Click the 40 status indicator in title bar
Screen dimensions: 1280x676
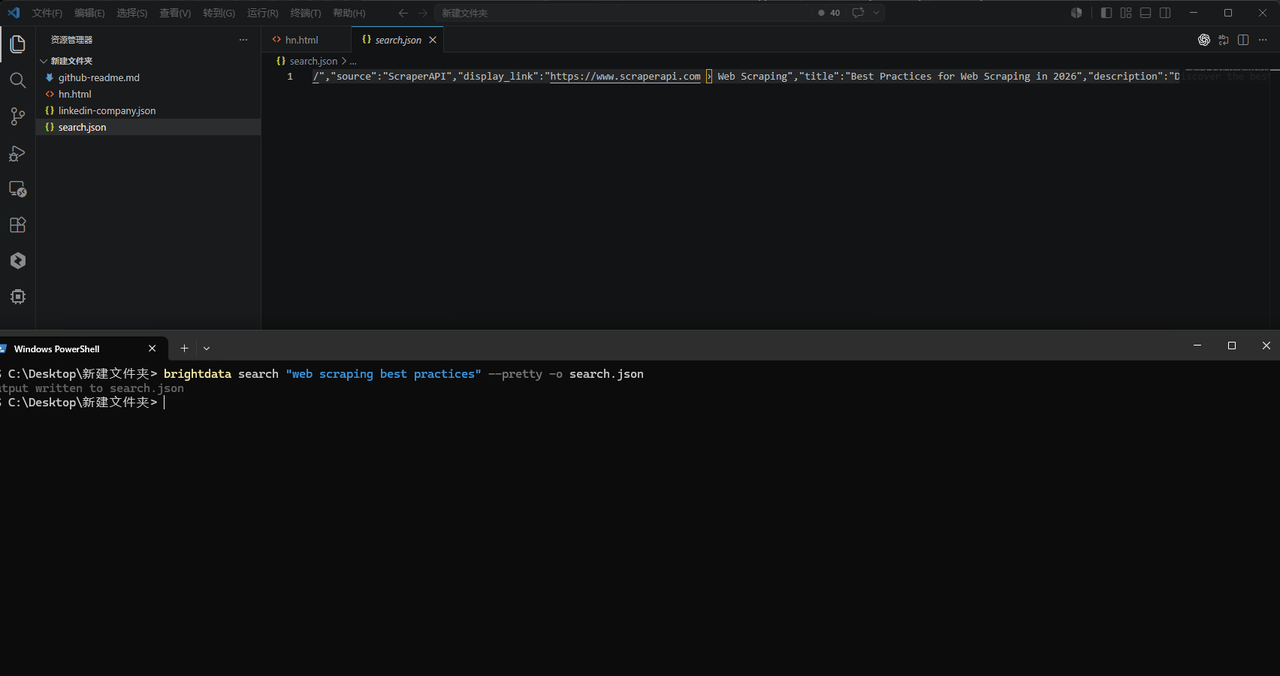(x=829, y=13)
